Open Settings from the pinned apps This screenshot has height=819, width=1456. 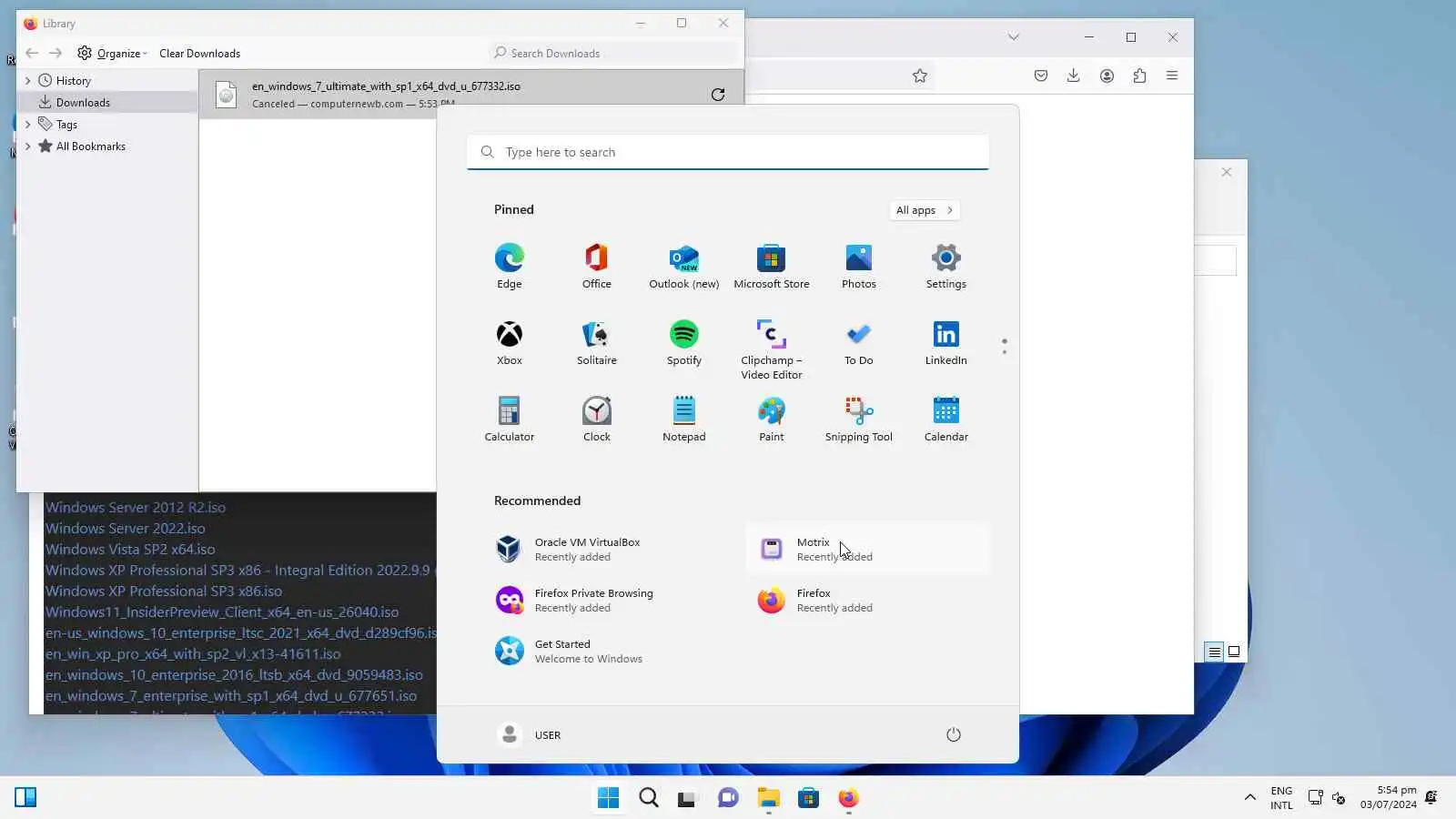[x=946, y=266]
